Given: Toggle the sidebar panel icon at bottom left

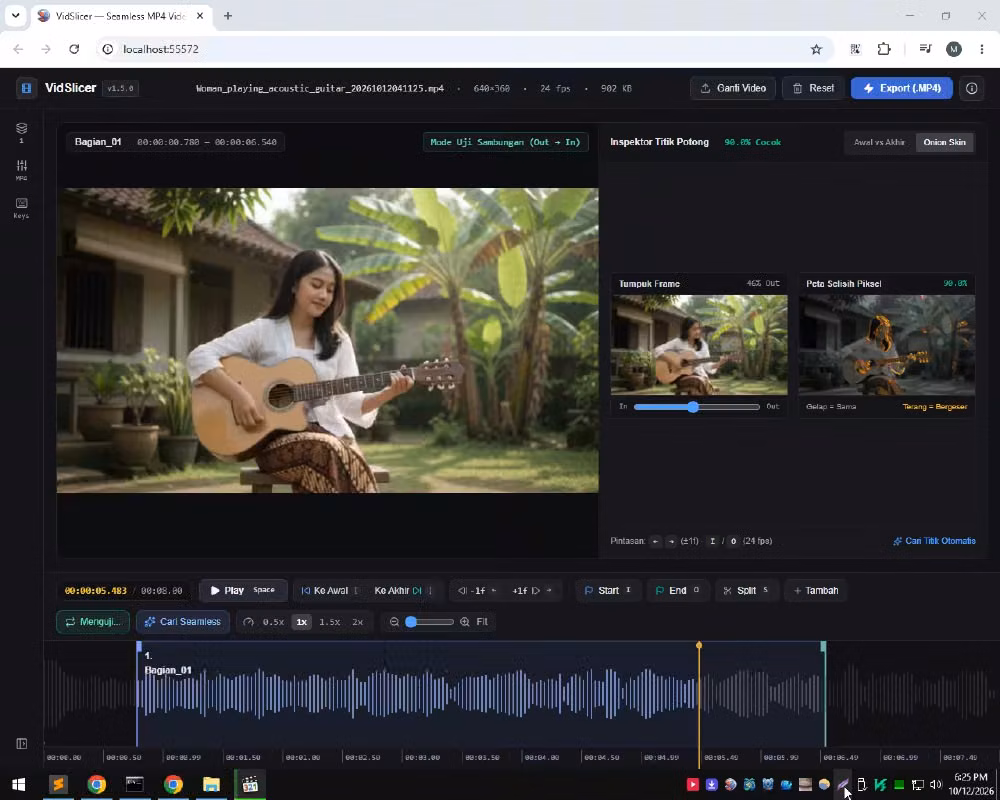Looking at the screenshot, I should (x=22, y=744).
